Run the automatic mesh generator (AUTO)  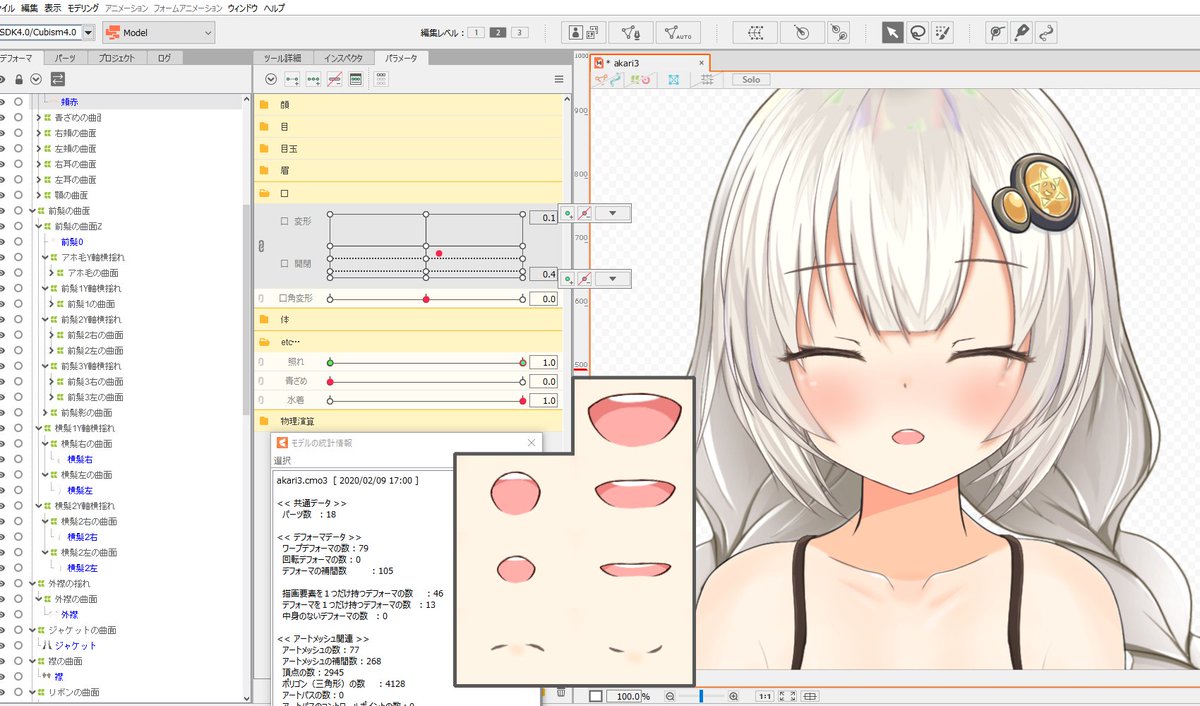(x=679, y=32)
